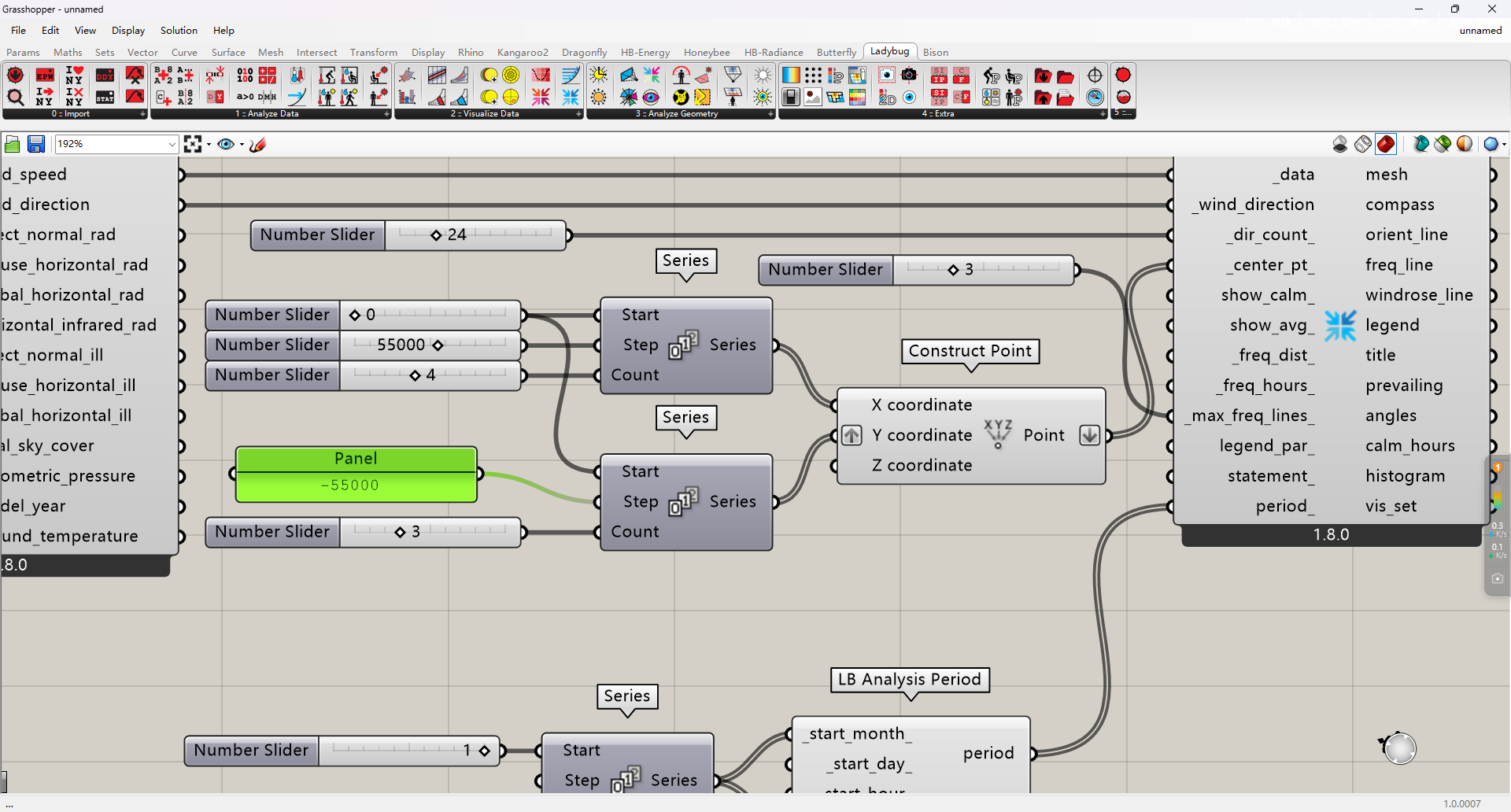Viewport: 1511px width, 812px height.
Task: Open the blue sphere preview dropdown arrow
Action: tap(1504, 144)
